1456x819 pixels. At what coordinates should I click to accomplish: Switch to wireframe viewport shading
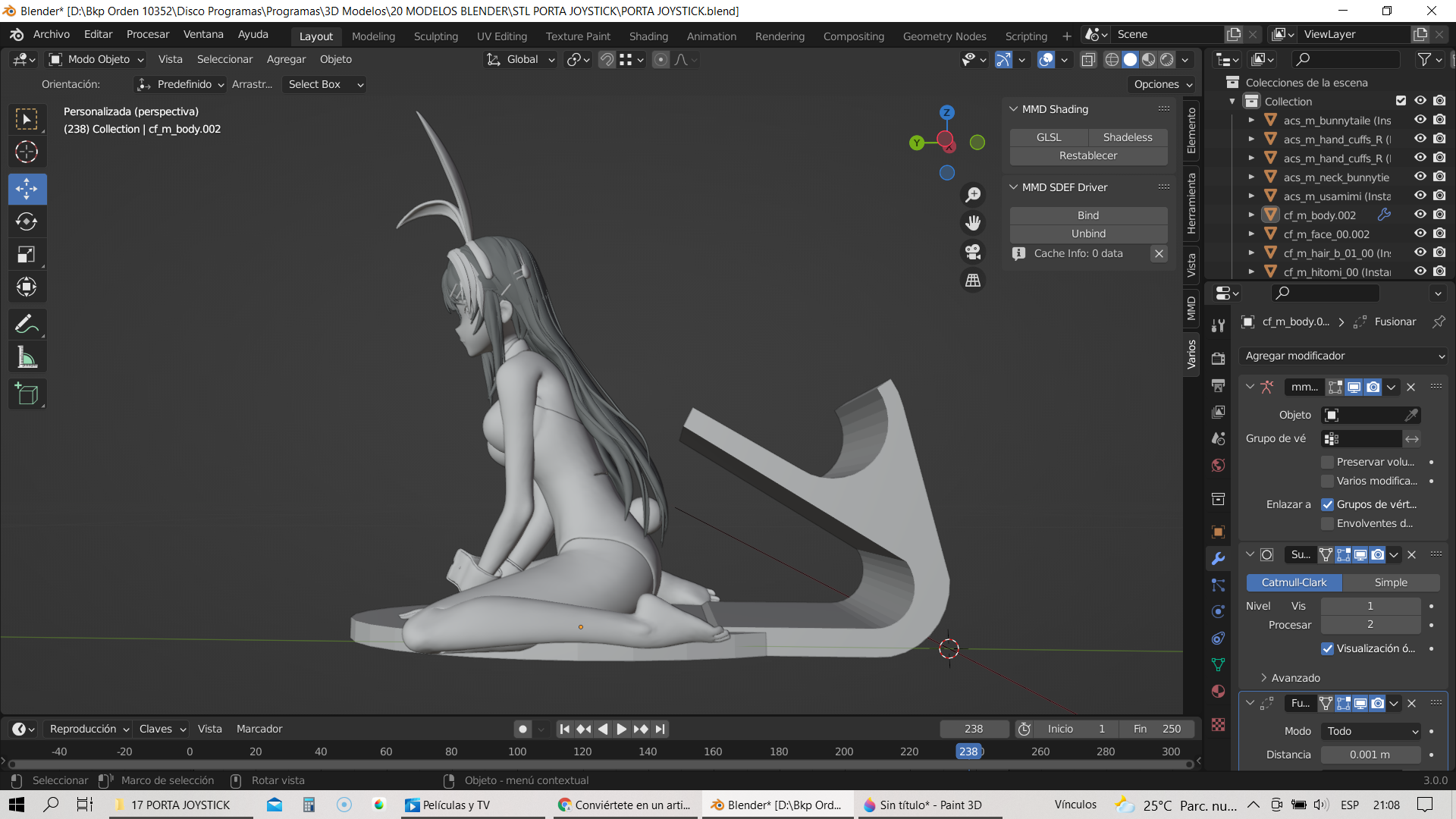tap(1112, 60)
